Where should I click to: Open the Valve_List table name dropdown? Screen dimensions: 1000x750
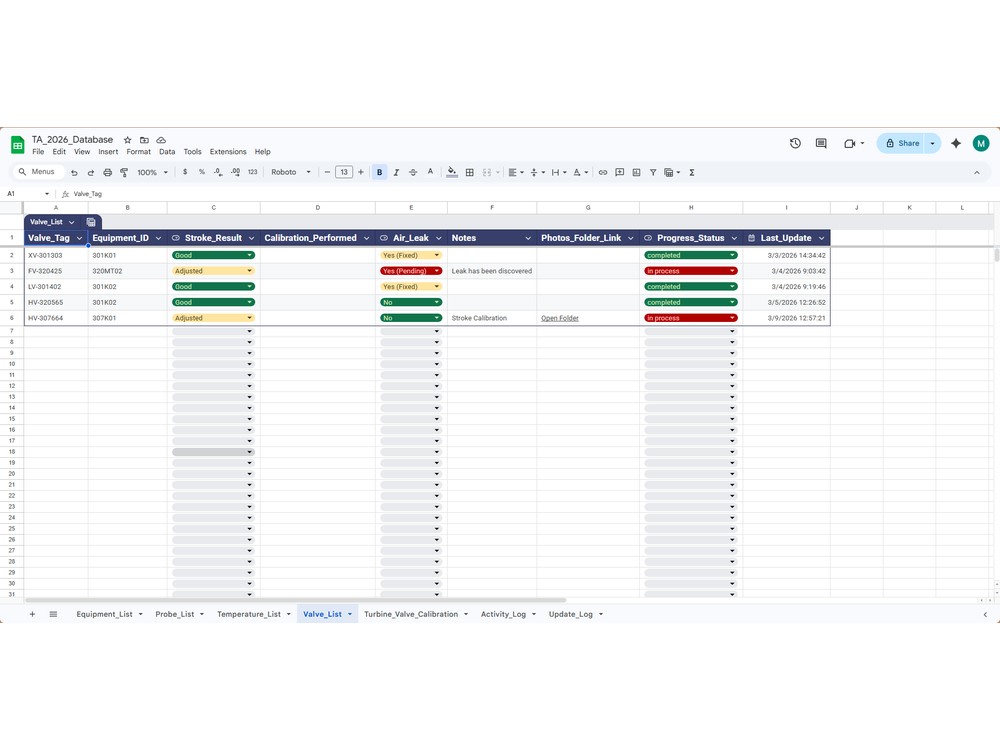71,222
